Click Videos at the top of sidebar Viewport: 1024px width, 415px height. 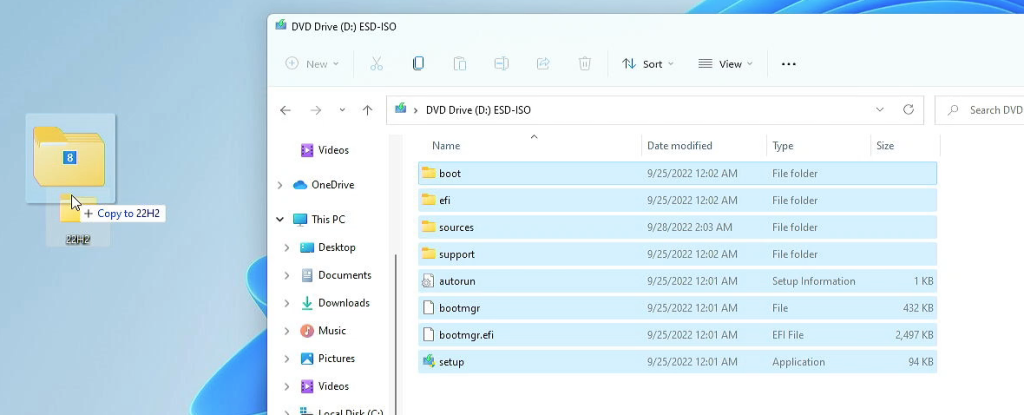tap(333, 150)
